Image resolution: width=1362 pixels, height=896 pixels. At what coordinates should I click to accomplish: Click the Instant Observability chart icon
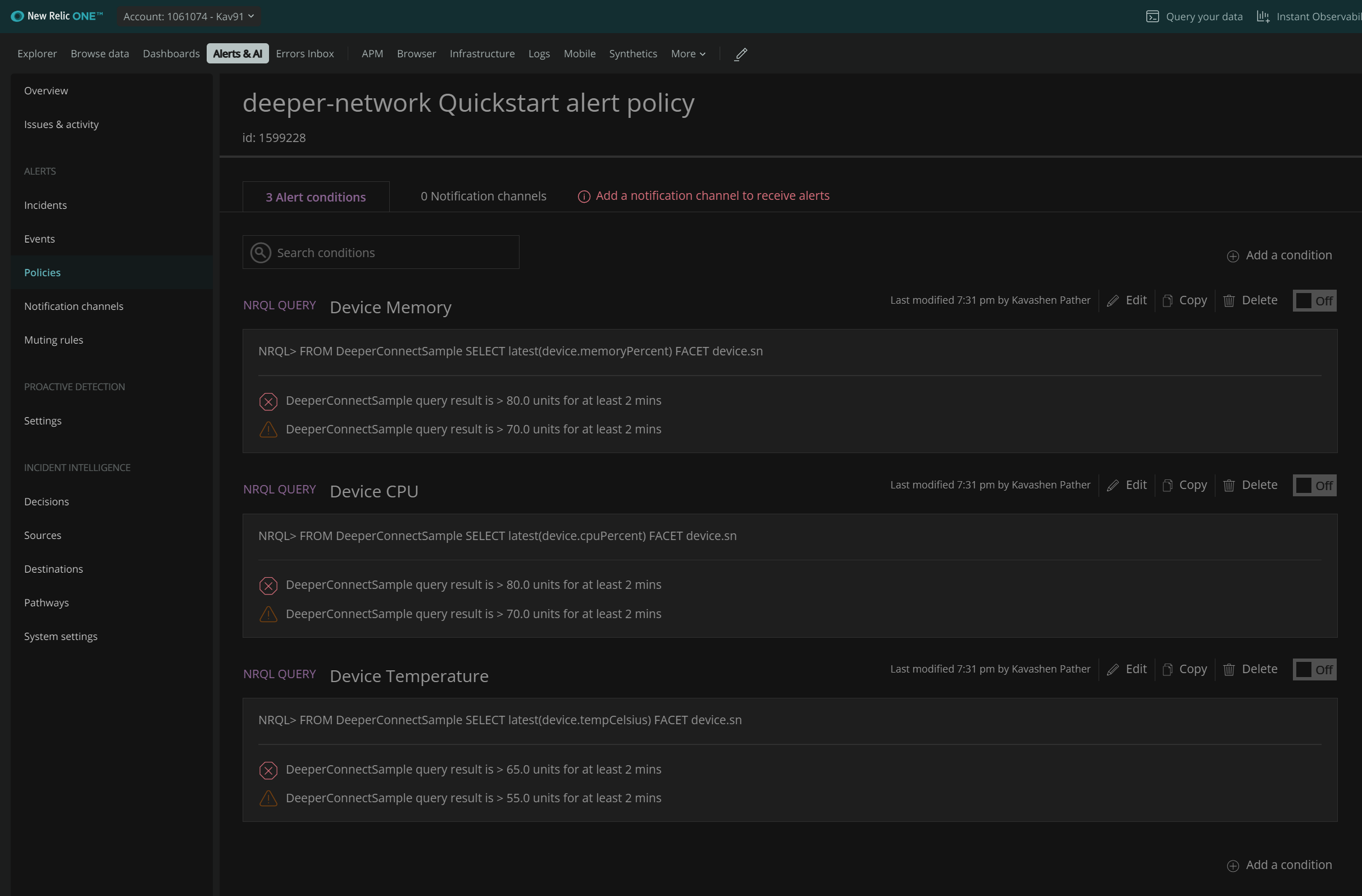1263,17
